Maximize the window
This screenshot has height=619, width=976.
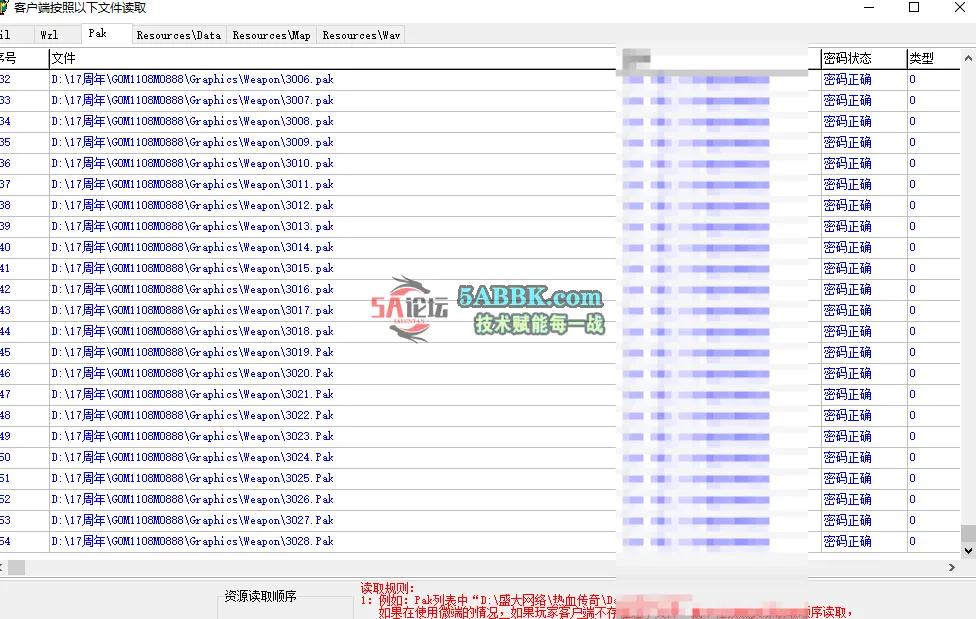pos(914,7)
